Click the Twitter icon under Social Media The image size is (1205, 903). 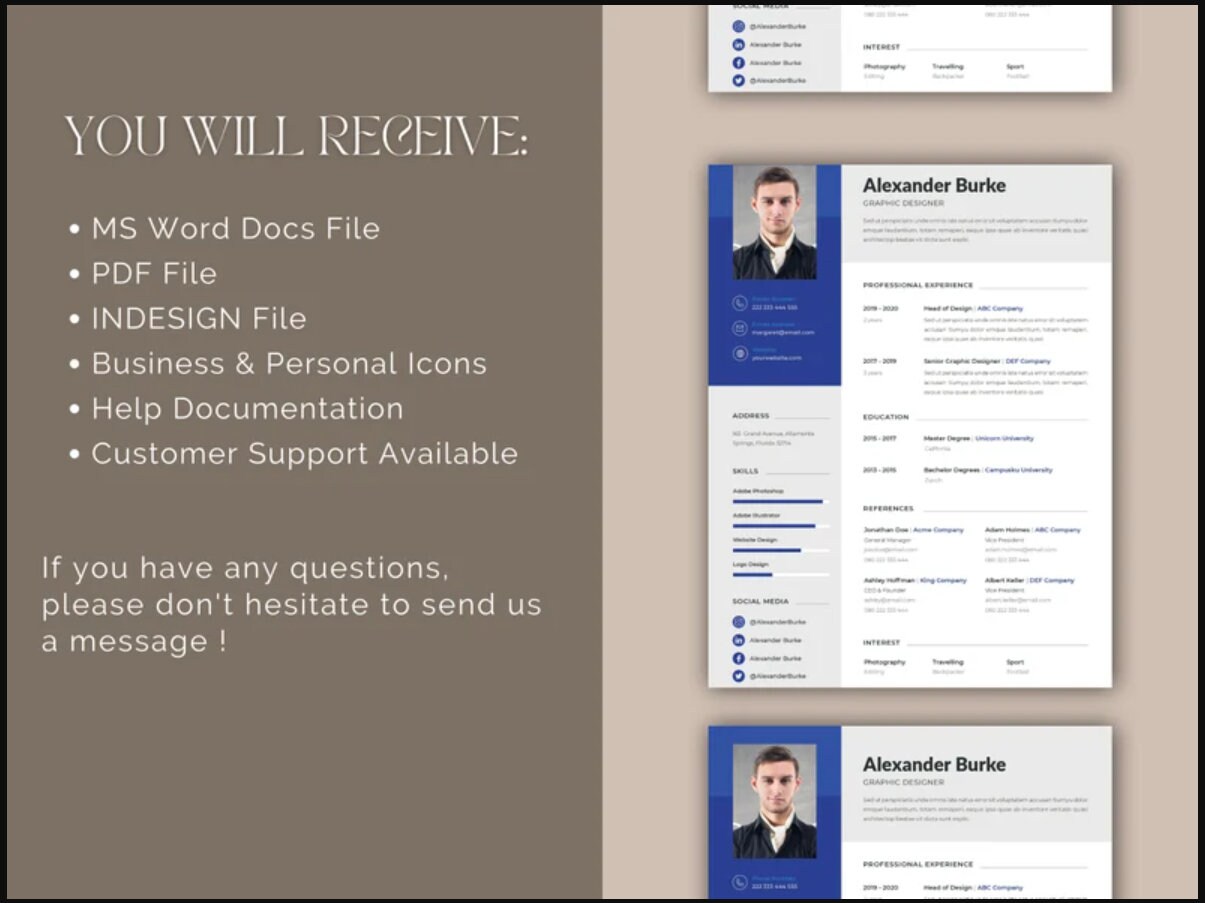pos(738,676)
